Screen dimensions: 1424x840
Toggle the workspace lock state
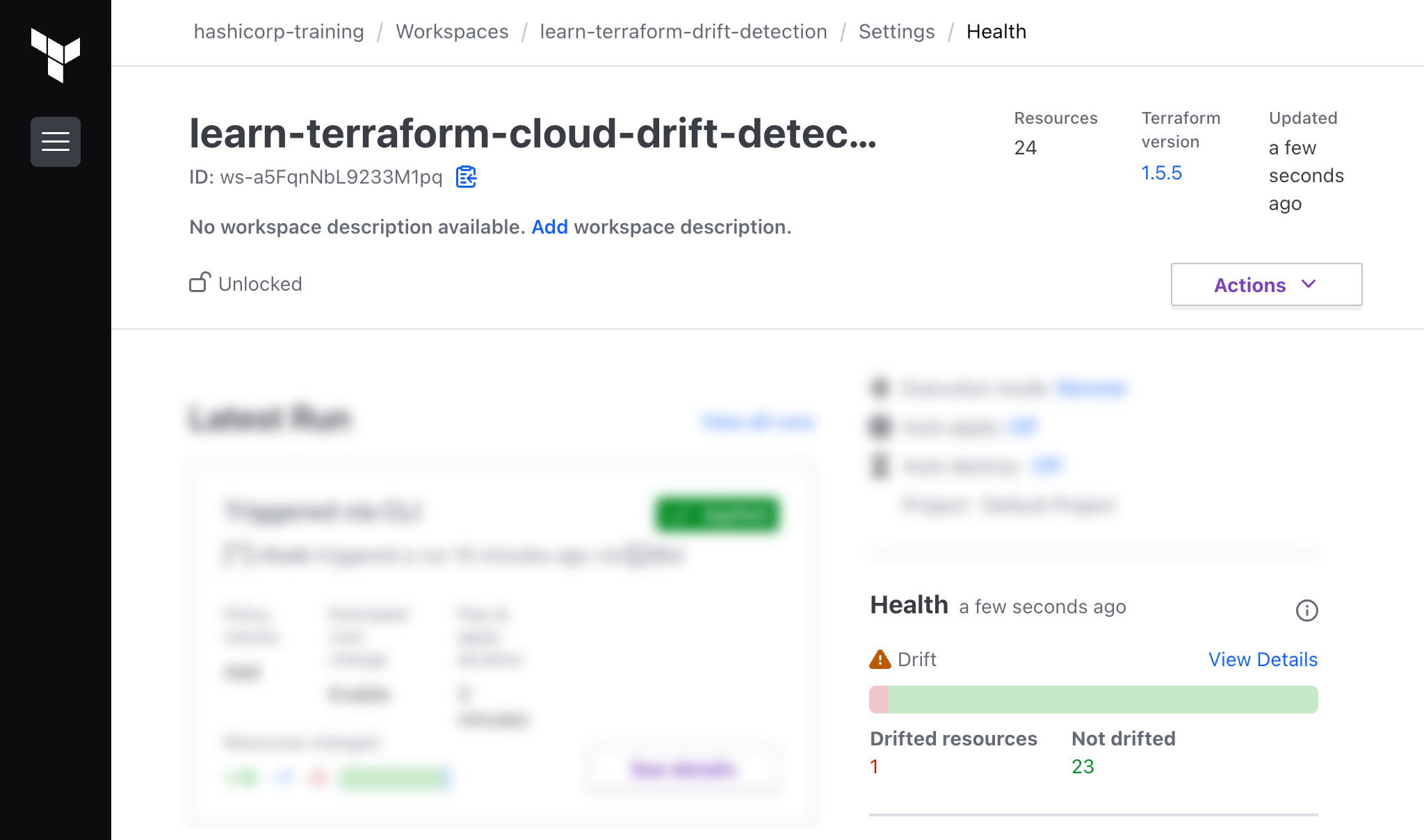tap(199, 283)
